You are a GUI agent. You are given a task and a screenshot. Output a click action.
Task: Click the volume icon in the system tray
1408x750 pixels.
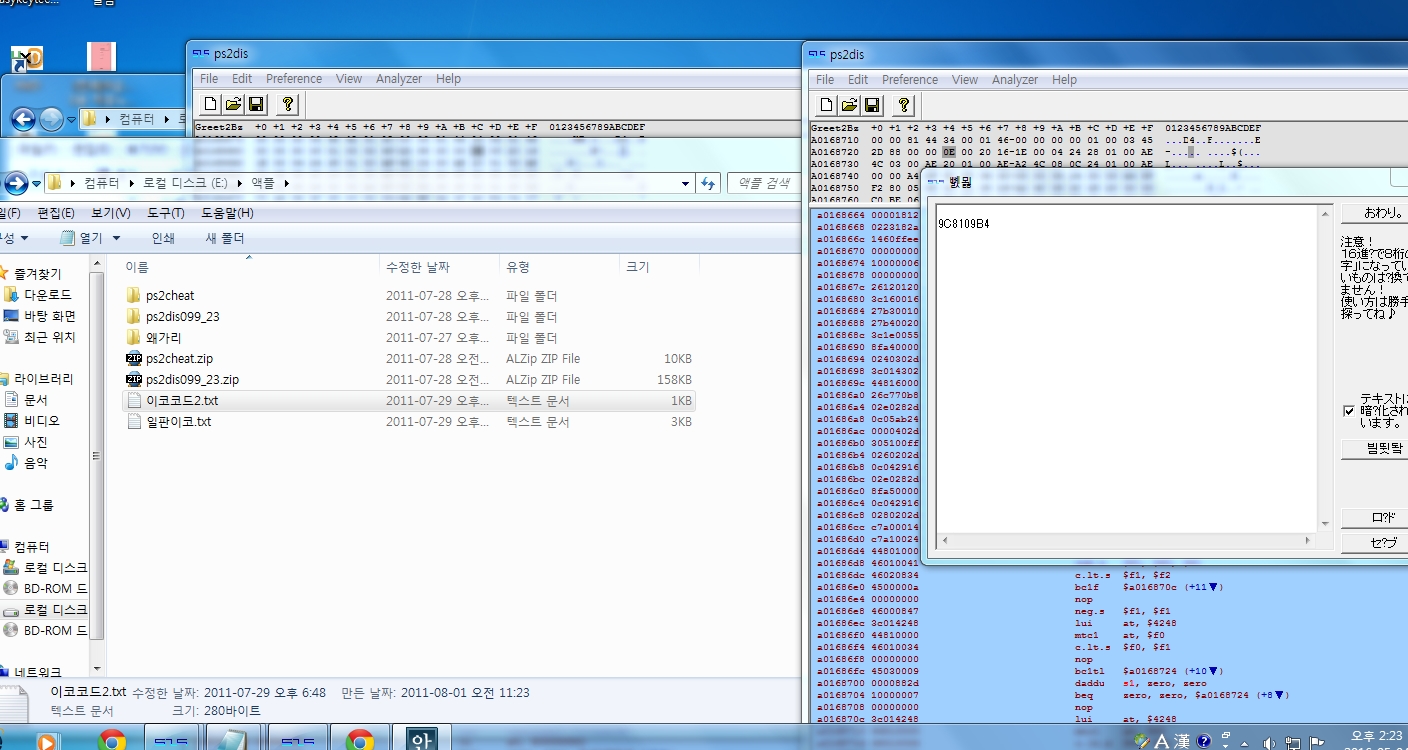tap(1269, 742)
